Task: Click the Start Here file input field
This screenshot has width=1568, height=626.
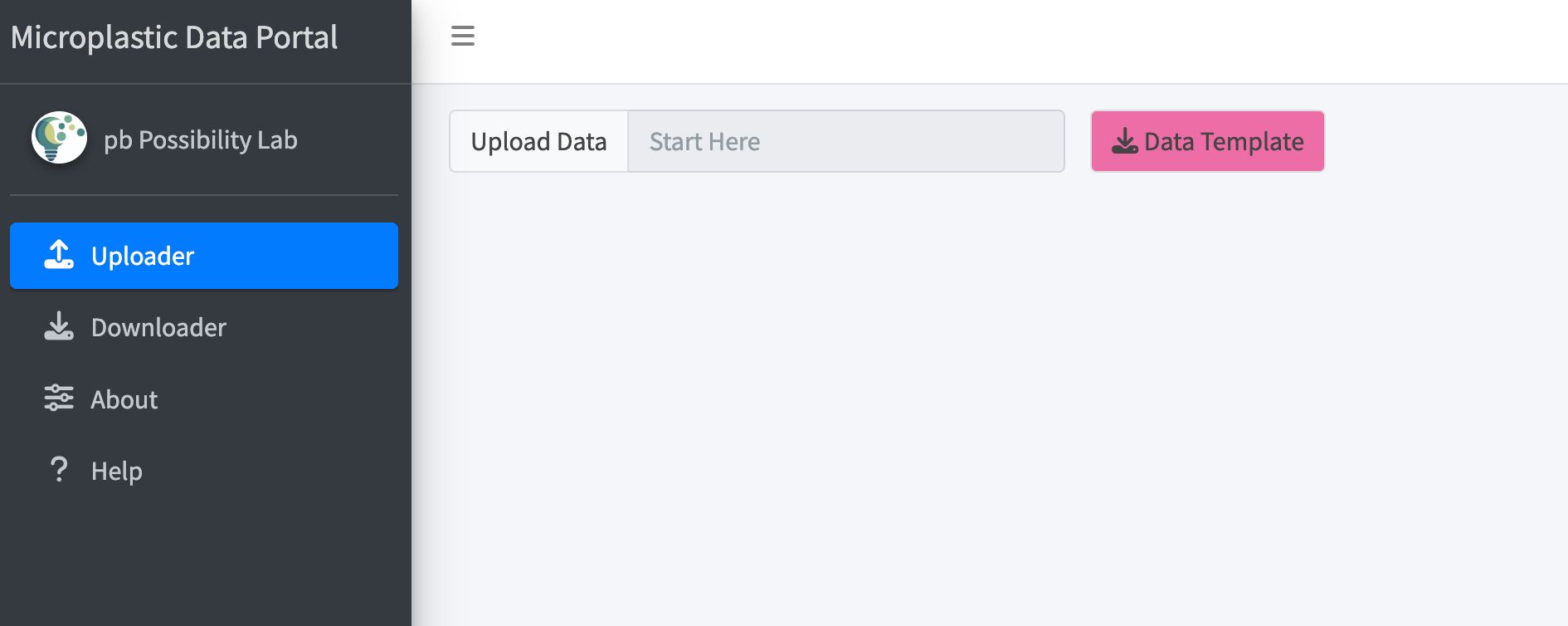Action: (845, 141)
